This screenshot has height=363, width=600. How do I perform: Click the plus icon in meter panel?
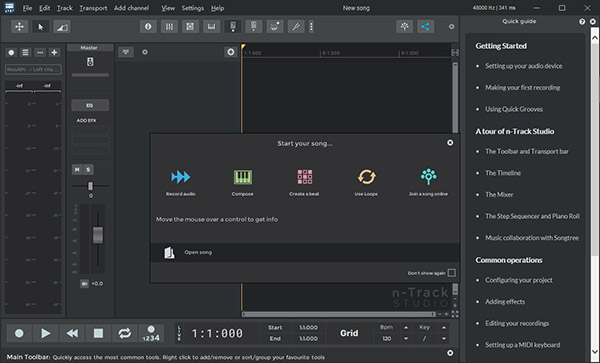tap(54, 52)
